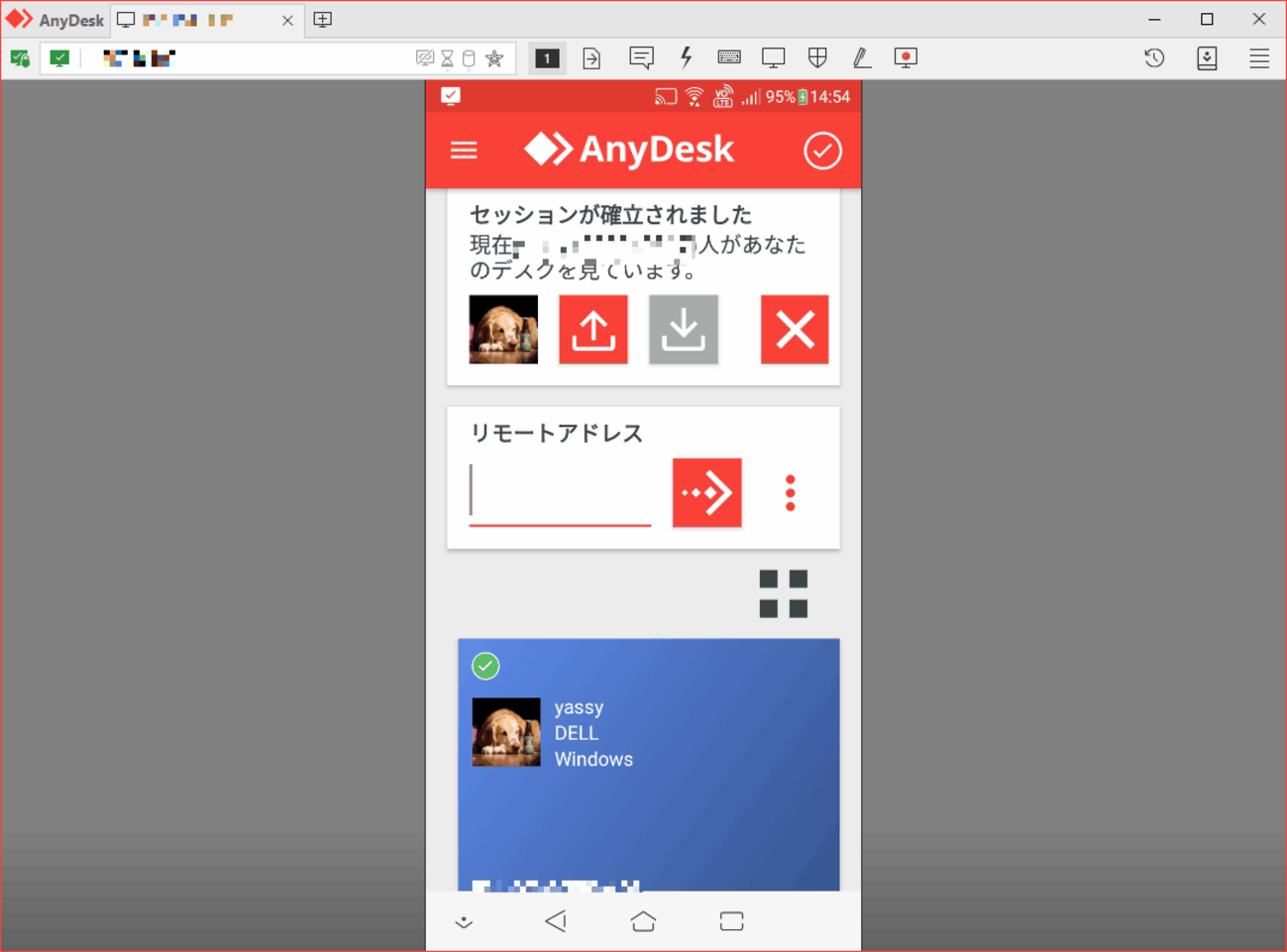Click the green connection status icon

tap(20, 58)
